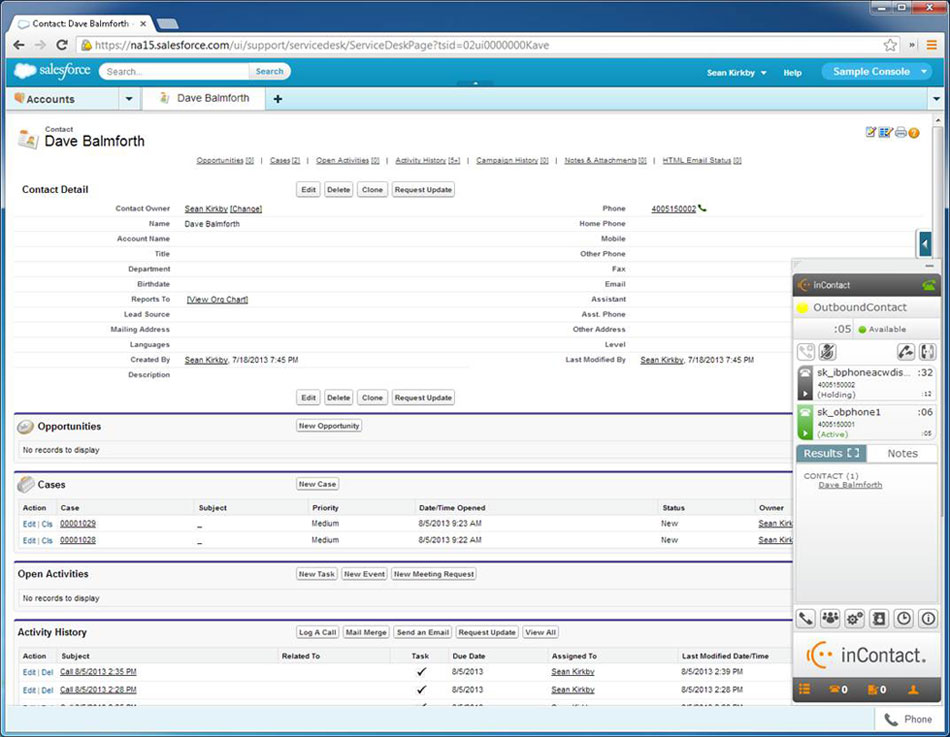Open help for this page

[x=914, y=133]
